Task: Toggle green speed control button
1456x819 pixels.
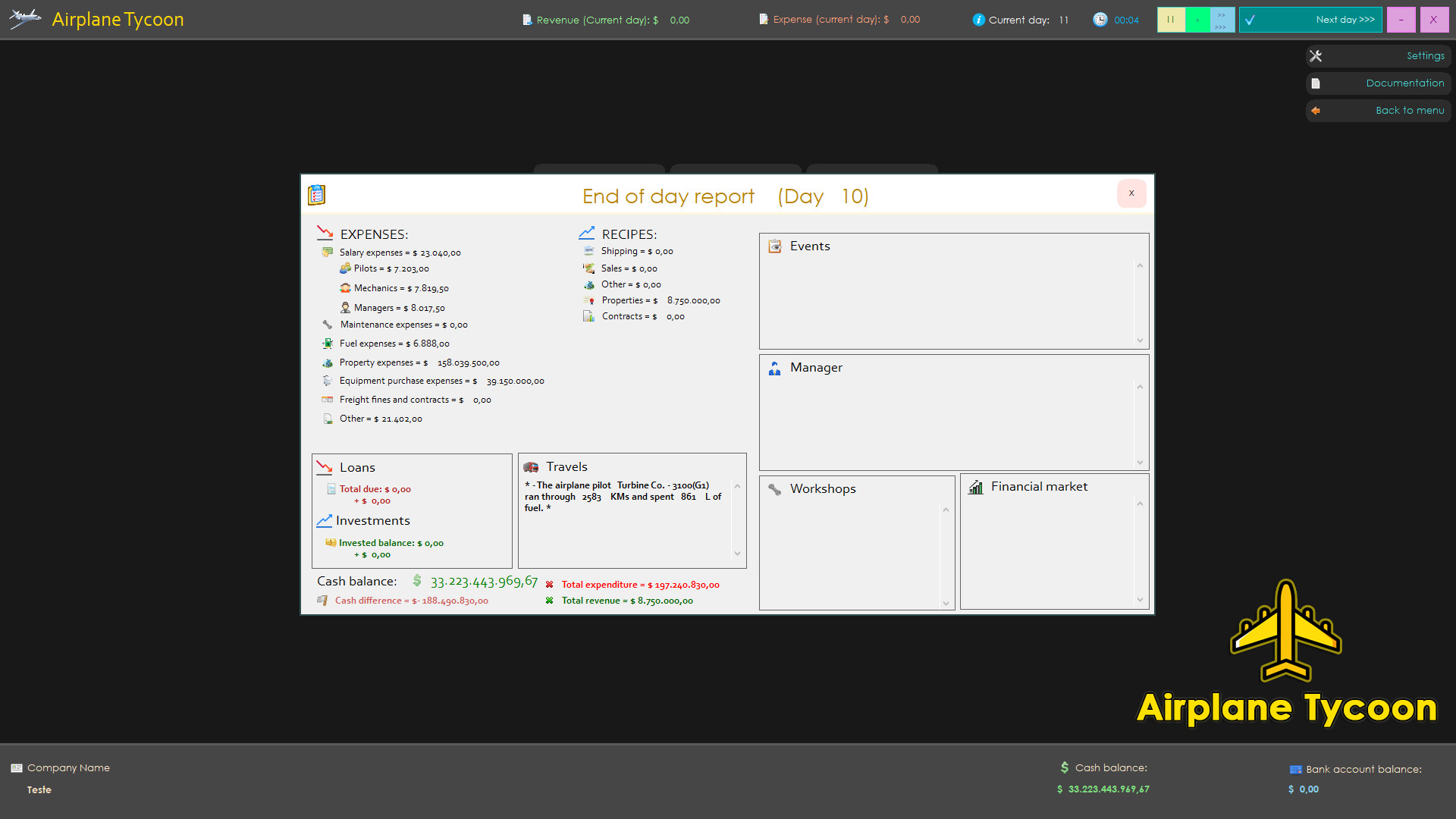Action: [x=1197, y=19]
